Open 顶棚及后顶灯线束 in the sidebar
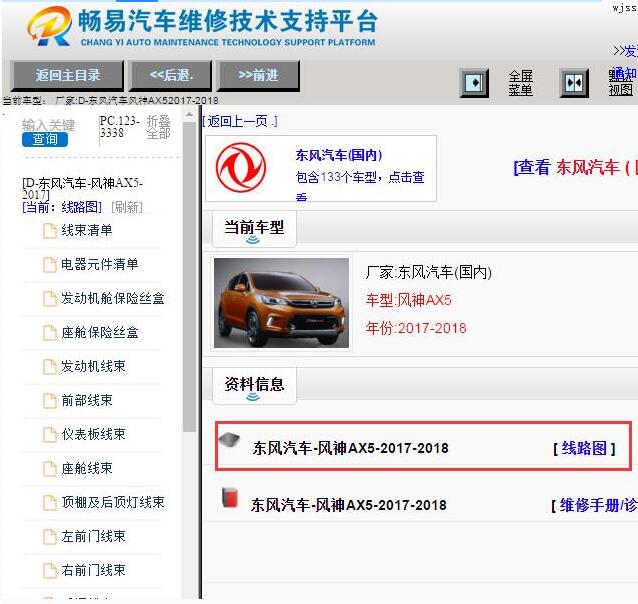 (113, 502)
